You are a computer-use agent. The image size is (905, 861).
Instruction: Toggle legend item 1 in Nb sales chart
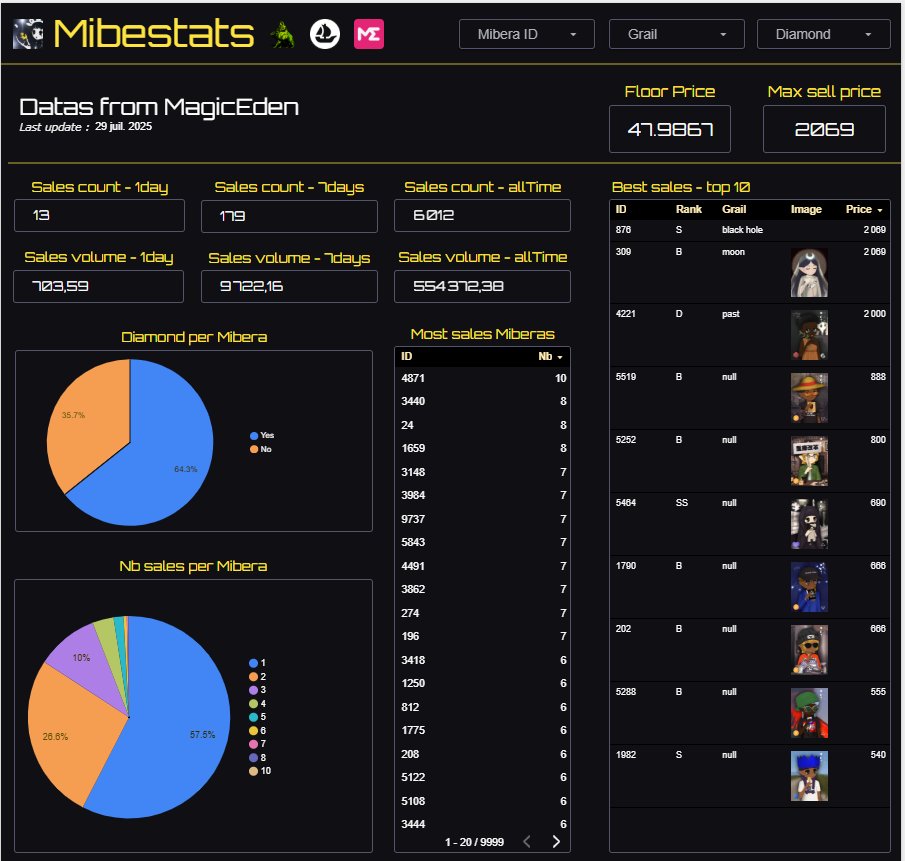click(x=258, y=663)
